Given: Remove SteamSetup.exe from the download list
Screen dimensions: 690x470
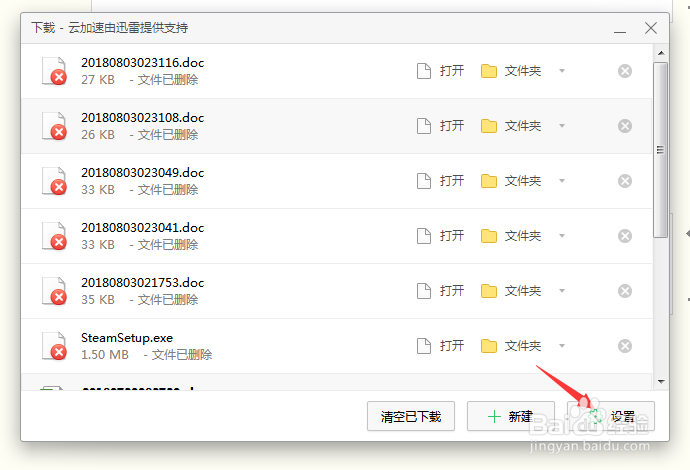Looking at the screenshot, I should (x=625, y=346).
